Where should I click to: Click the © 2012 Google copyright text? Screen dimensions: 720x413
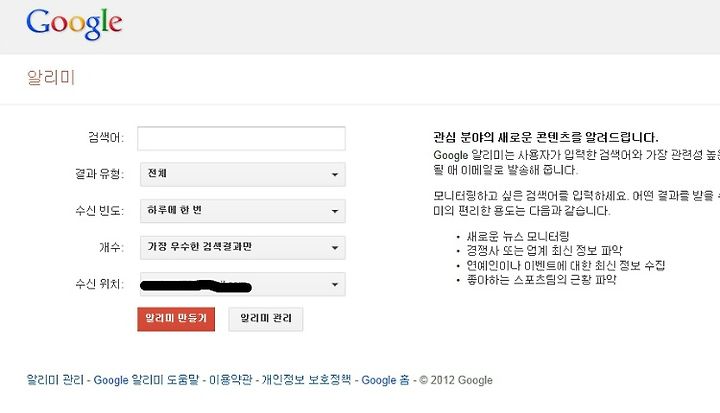(456, 380)
